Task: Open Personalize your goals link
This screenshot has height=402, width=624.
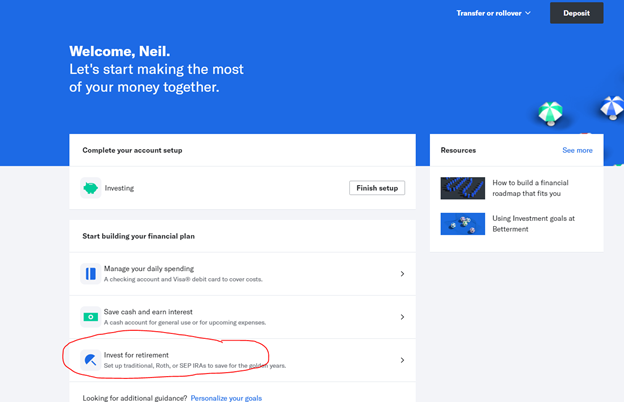Action: 226,398
